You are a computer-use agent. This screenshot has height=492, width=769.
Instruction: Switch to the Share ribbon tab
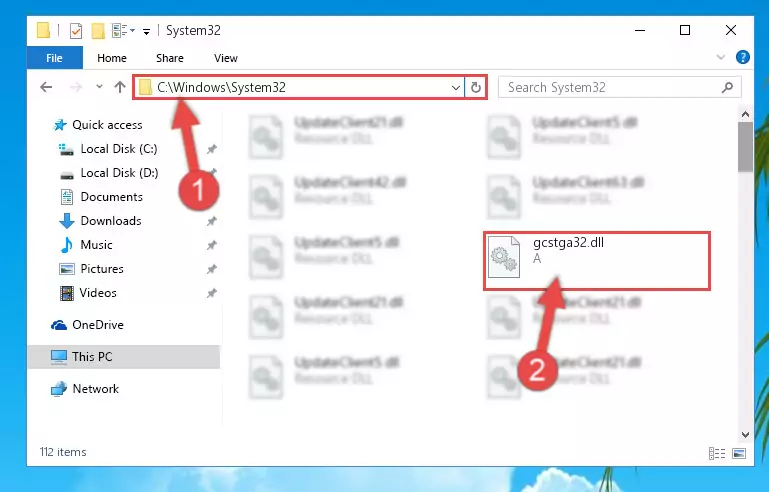point(170,58)
